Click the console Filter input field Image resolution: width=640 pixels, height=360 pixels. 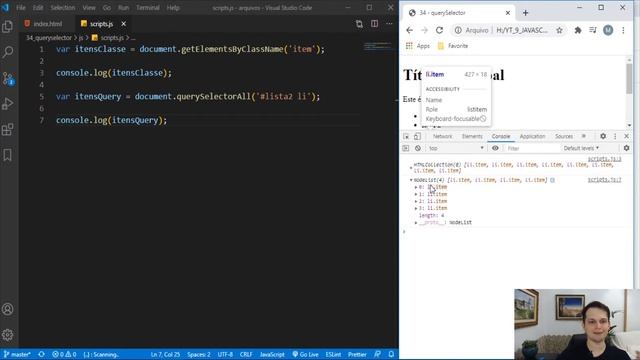(532, 148)
